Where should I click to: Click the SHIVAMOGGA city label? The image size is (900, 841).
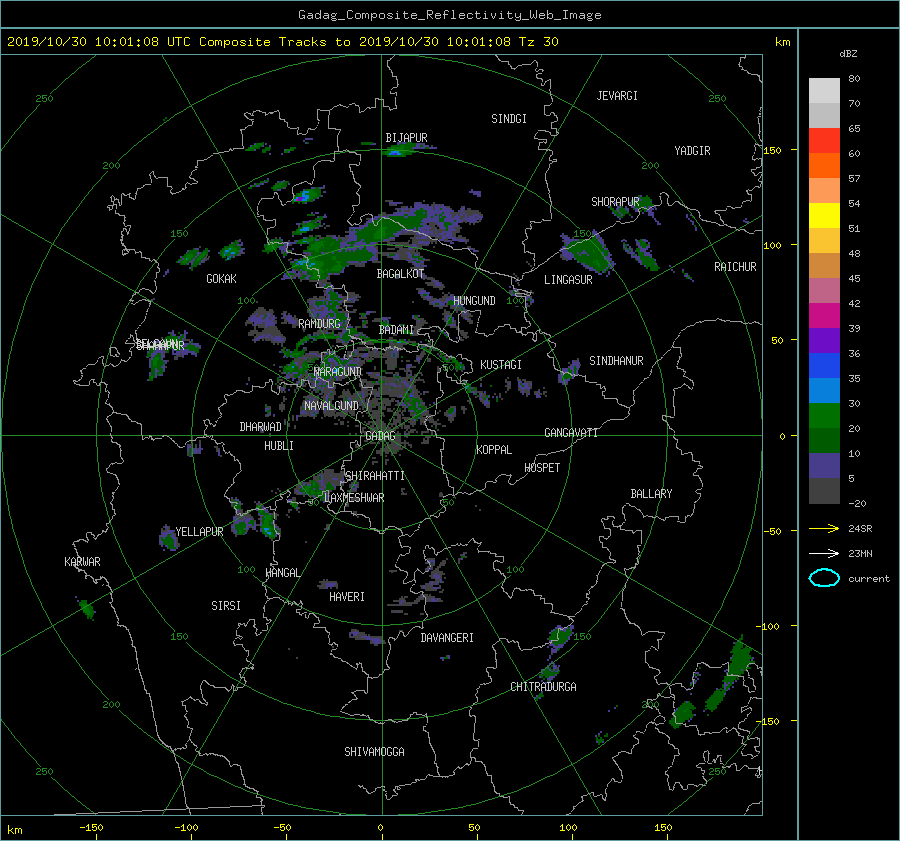(x=374, y=752)
